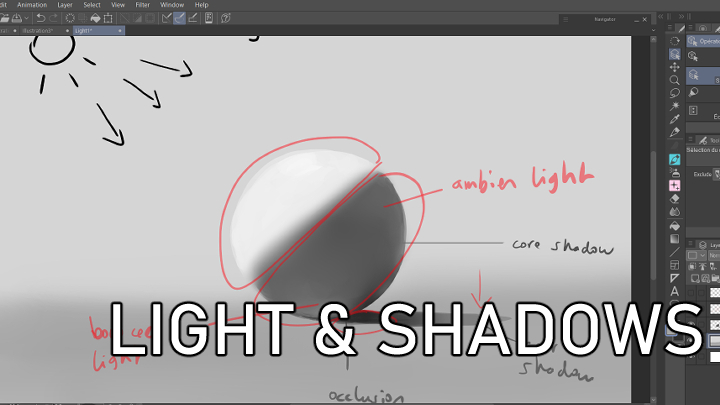This screenshot has height=405, width=720.
Task: Select the Text tool
Action: point(675,291)
